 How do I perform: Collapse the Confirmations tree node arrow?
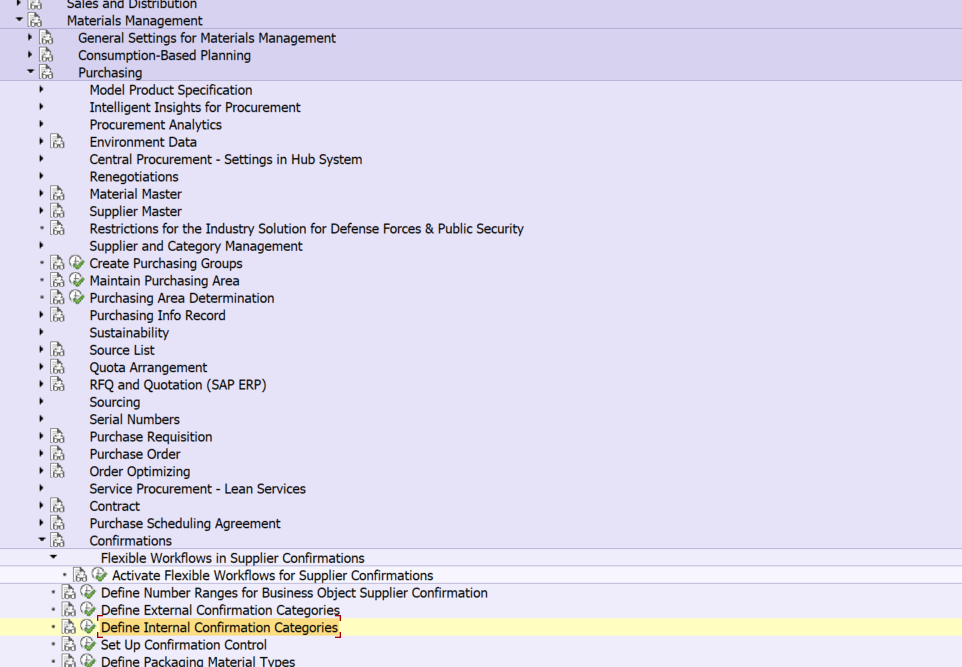(42, 541)
